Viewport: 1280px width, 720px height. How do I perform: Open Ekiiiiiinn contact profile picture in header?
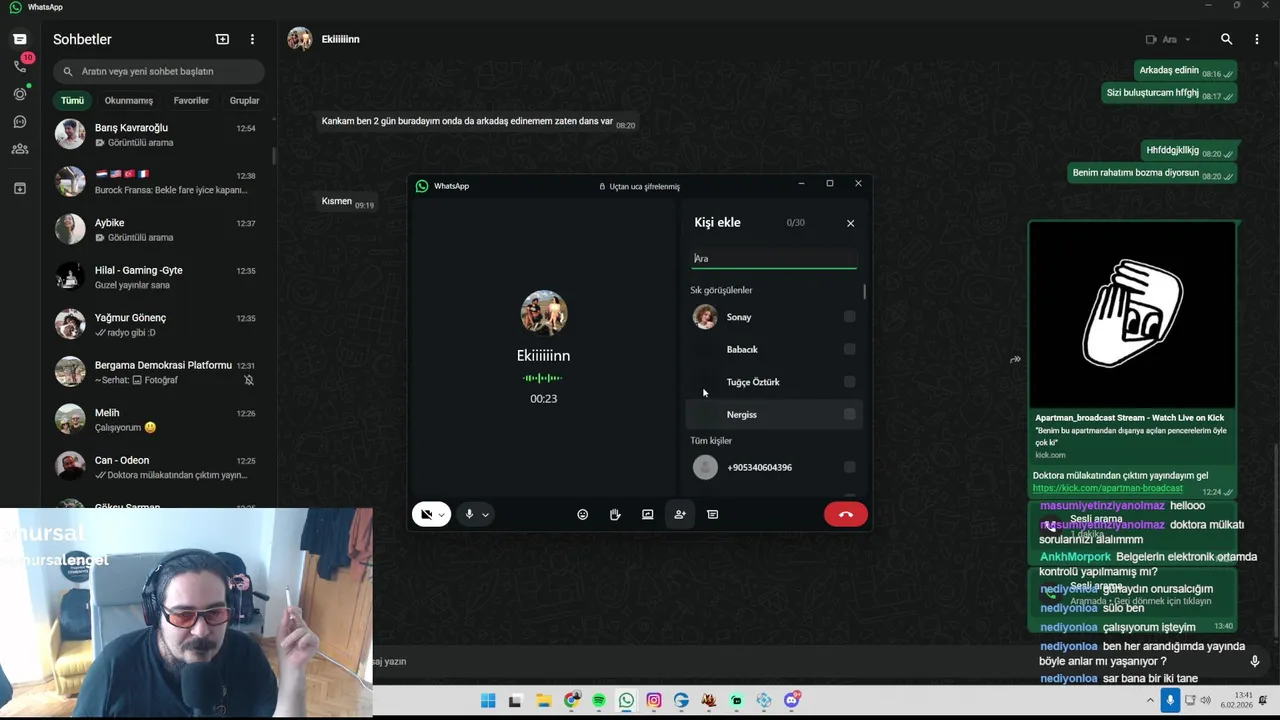click(299, 39)
